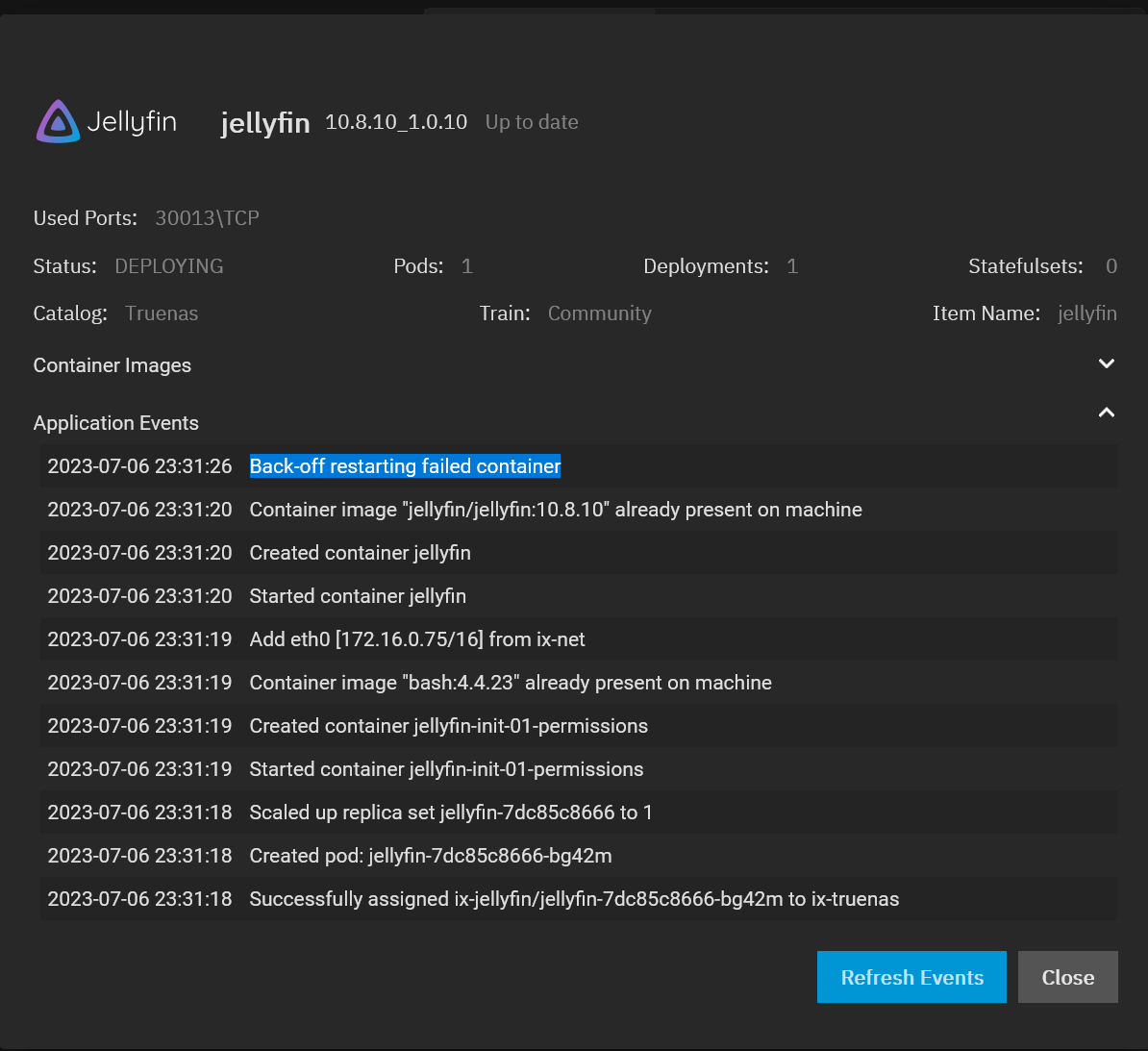
Task: Collapse the Application Events section
Action: [x=1106, y=413]
